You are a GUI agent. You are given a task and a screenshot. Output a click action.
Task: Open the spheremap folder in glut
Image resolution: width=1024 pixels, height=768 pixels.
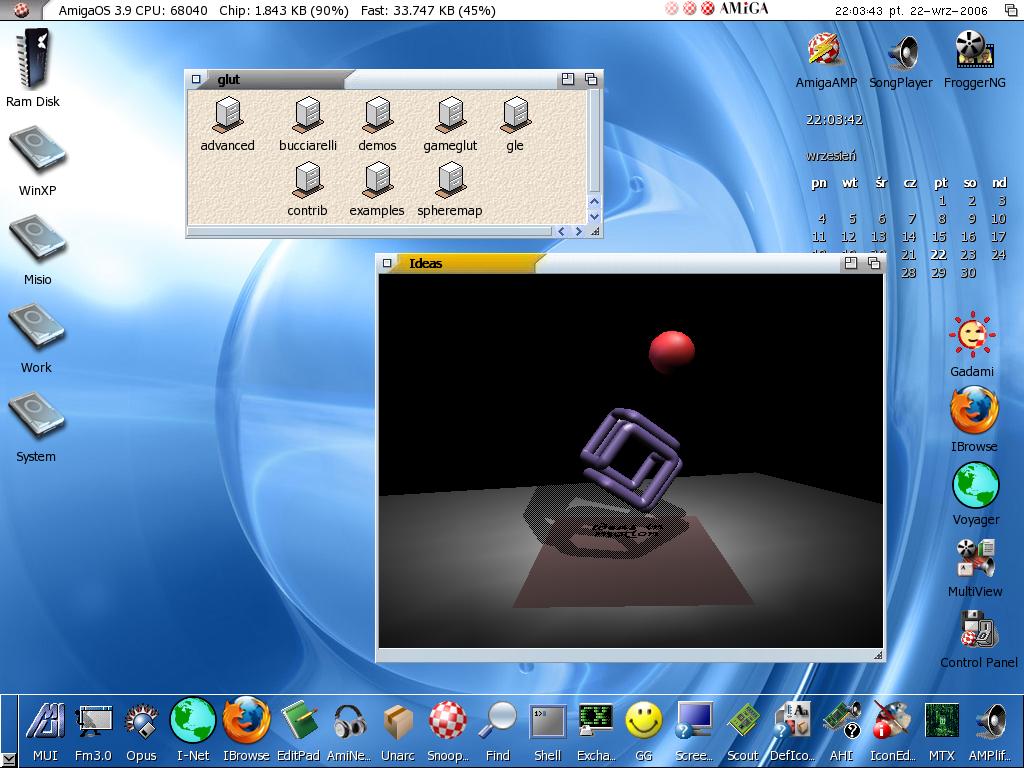451,180
